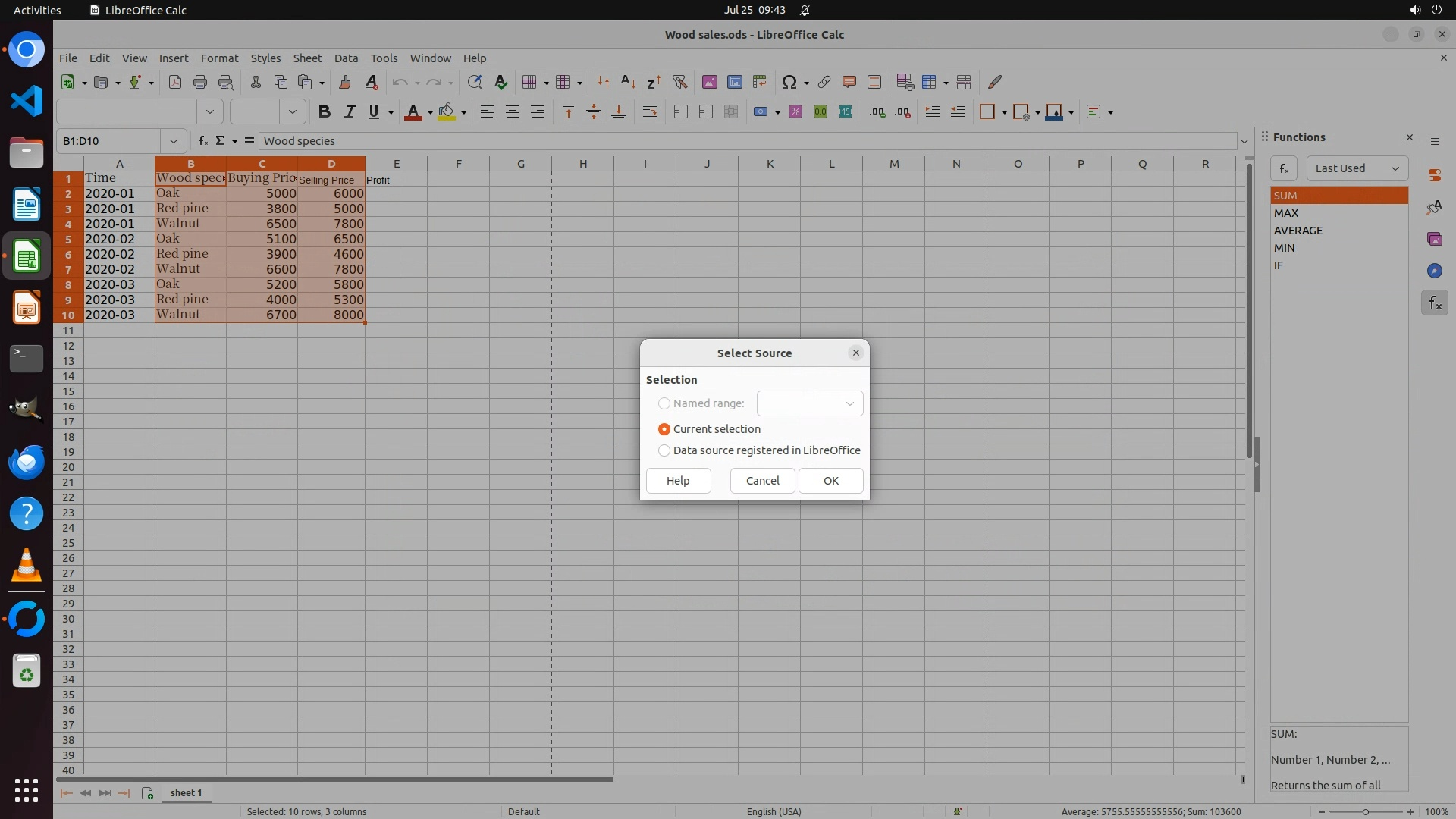Open the sidebar Navigator compass icon
The width and height of the screenshot is (1456, 819).
click(1434, 271)
